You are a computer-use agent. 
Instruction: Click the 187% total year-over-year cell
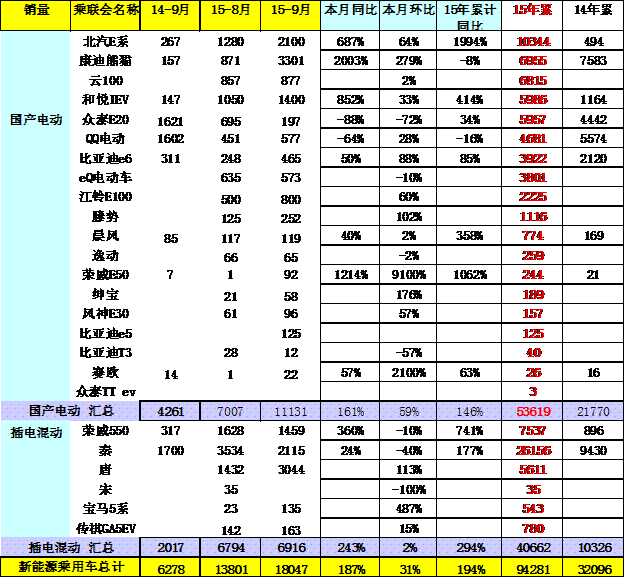pos(351,569)
